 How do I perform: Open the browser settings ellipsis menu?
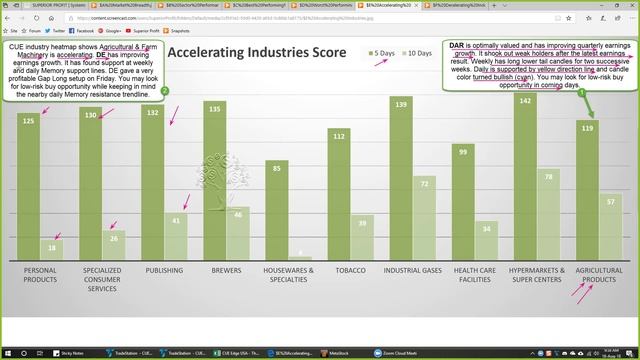tap(632, 18)
